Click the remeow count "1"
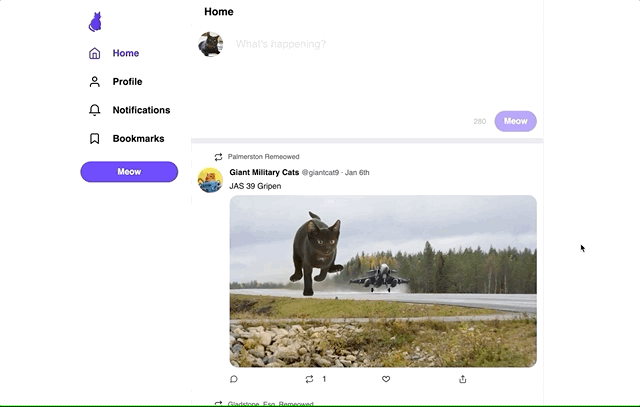This screenshot has width=640, height=407. click(324, 379)
